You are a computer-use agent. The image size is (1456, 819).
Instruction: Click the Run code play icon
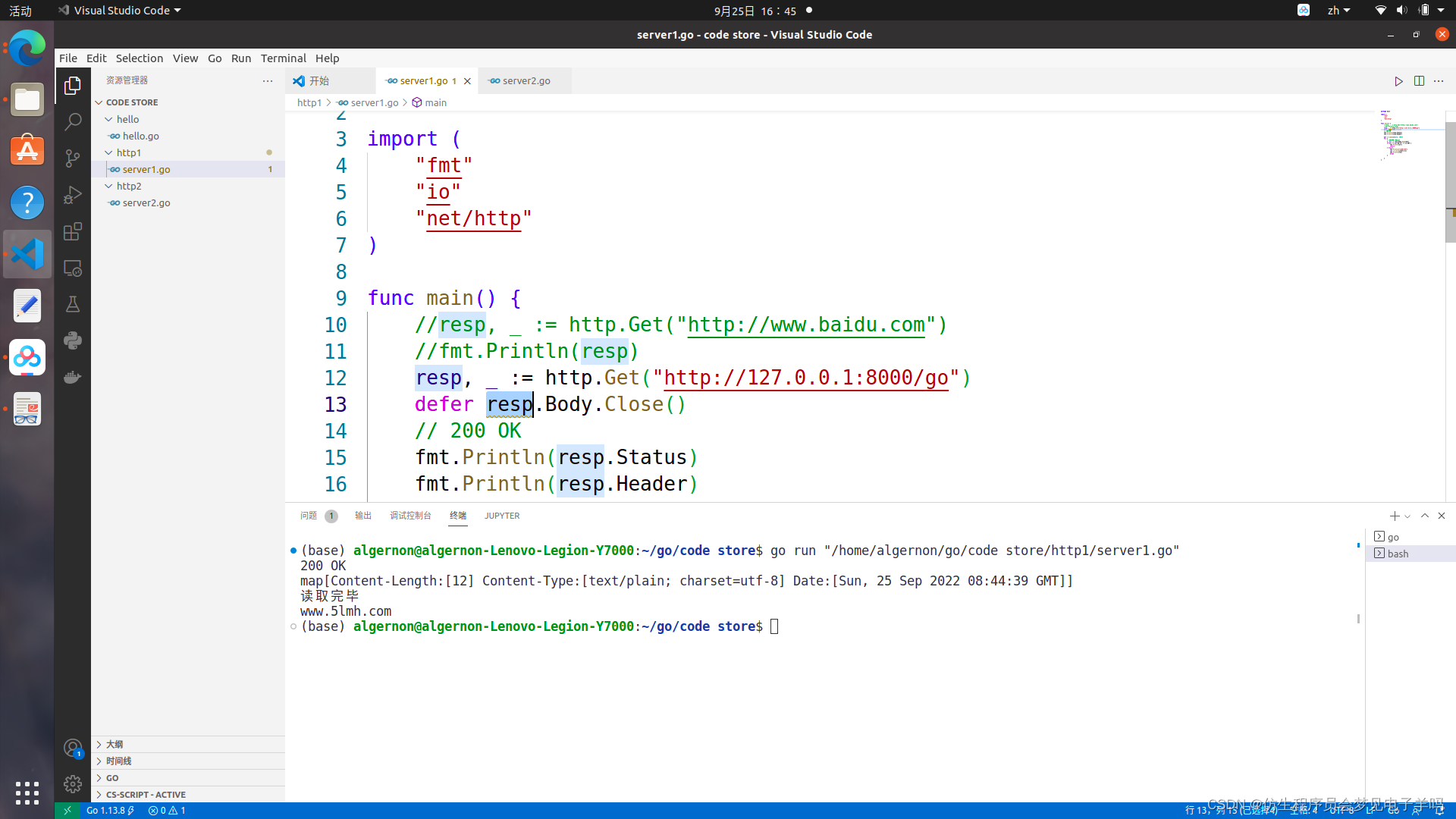pos(1398,81)
